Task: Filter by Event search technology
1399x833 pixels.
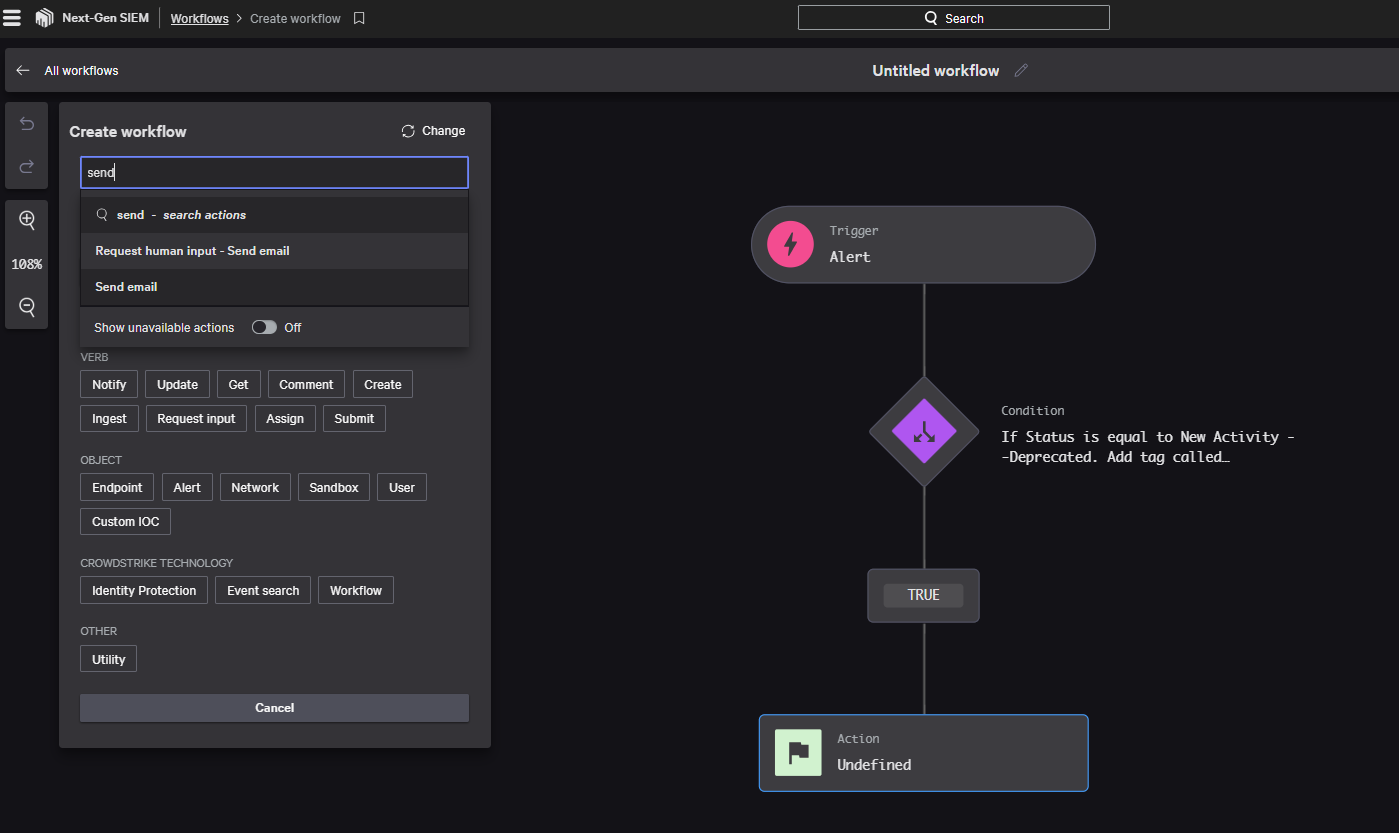Action: 263,591
